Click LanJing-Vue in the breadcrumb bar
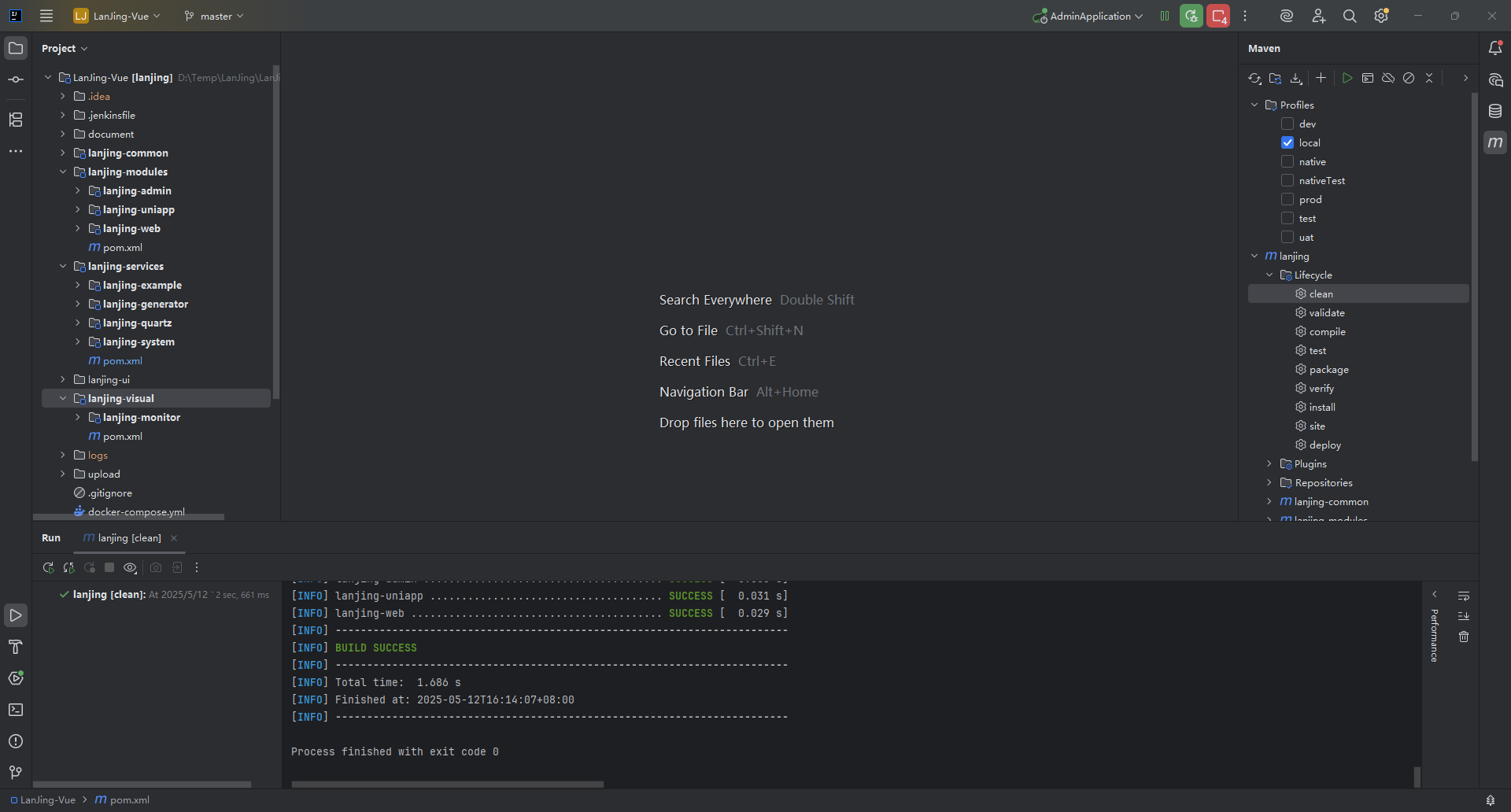Viewport: 1511px width, 812px height. (x=43, y=799)
